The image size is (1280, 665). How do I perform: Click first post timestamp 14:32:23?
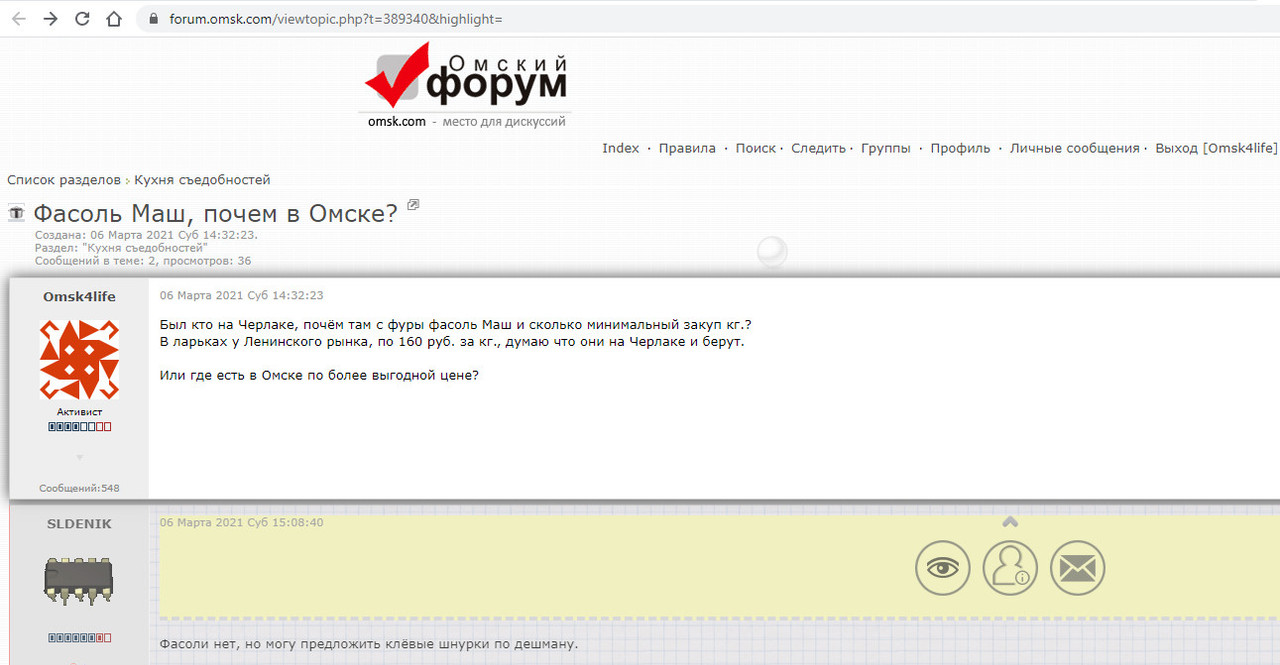point(241,296)
